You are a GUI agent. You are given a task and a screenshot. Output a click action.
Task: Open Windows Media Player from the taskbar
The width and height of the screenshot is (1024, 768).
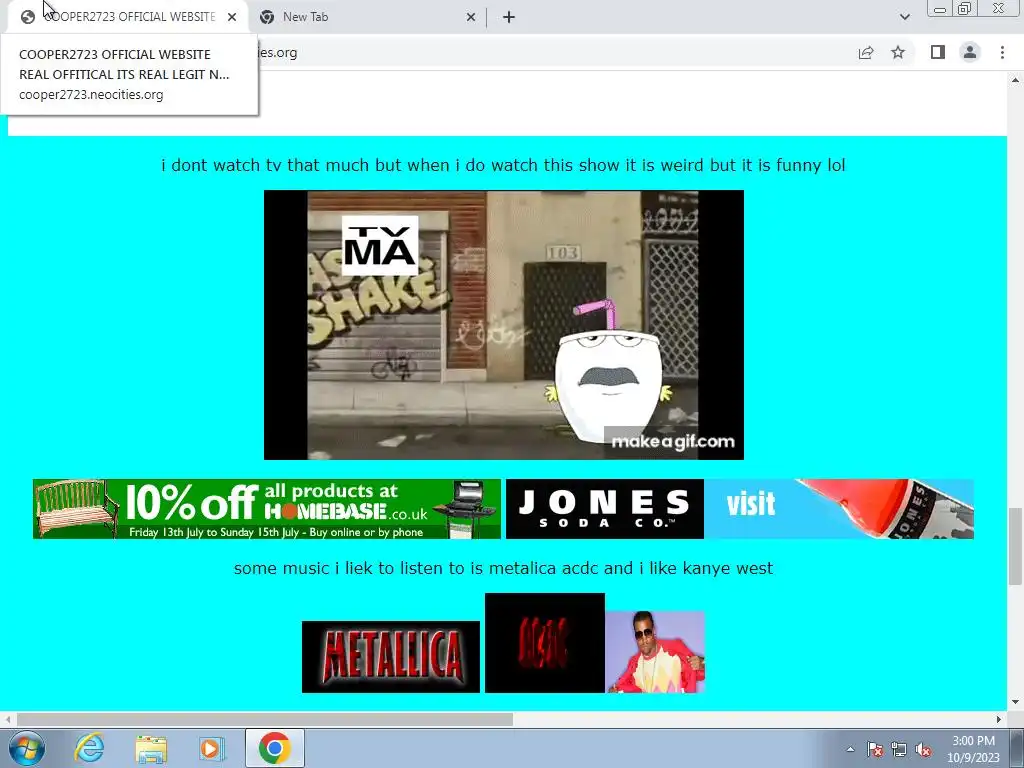click(x=211, y=748)
